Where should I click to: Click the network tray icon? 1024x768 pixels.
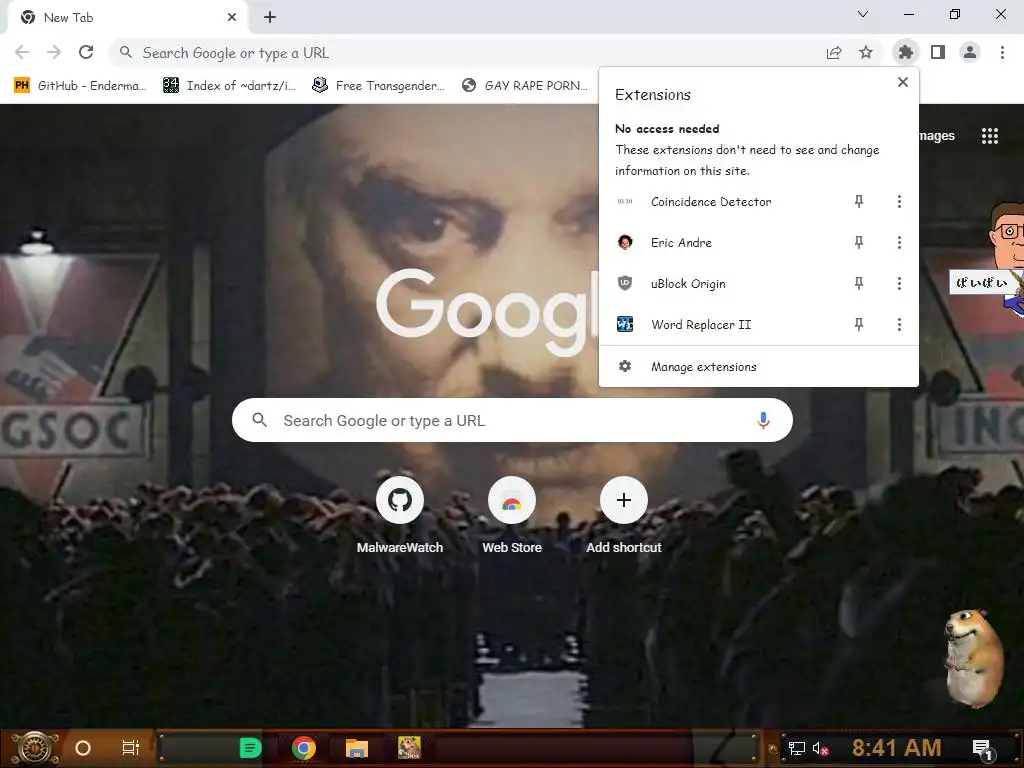[x=796, y=748]
